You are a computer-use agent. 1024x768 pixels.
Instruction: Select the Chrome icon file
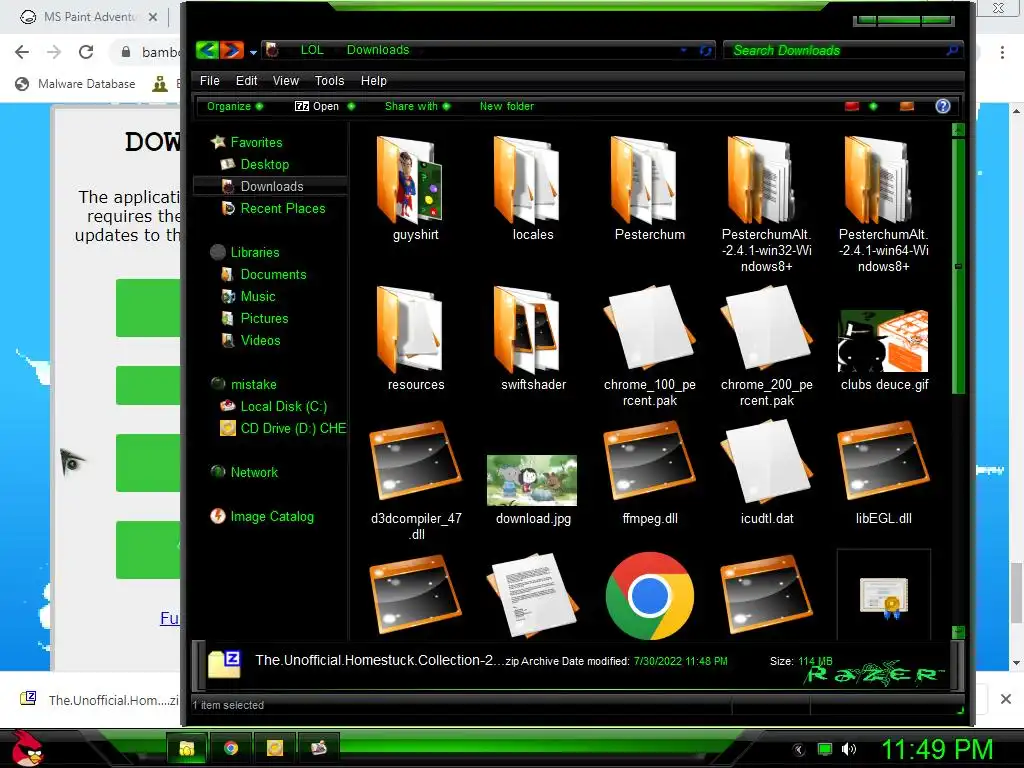point(648,596)
